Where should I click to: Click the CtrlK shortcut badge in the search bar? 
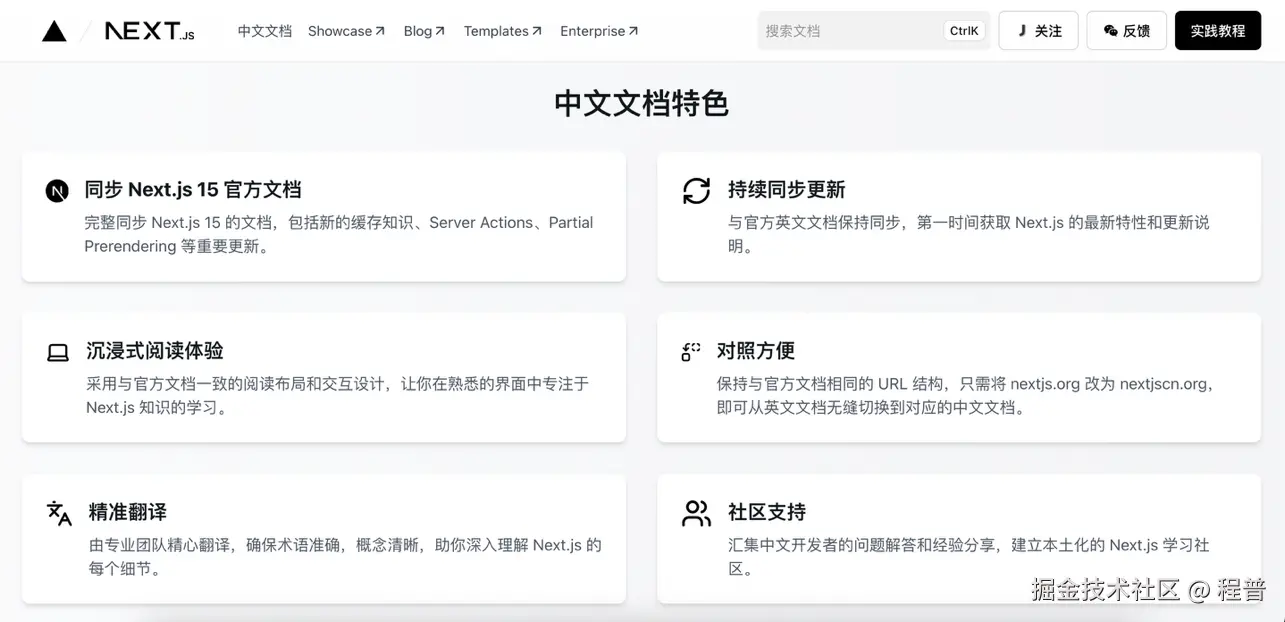pos(963,30)
